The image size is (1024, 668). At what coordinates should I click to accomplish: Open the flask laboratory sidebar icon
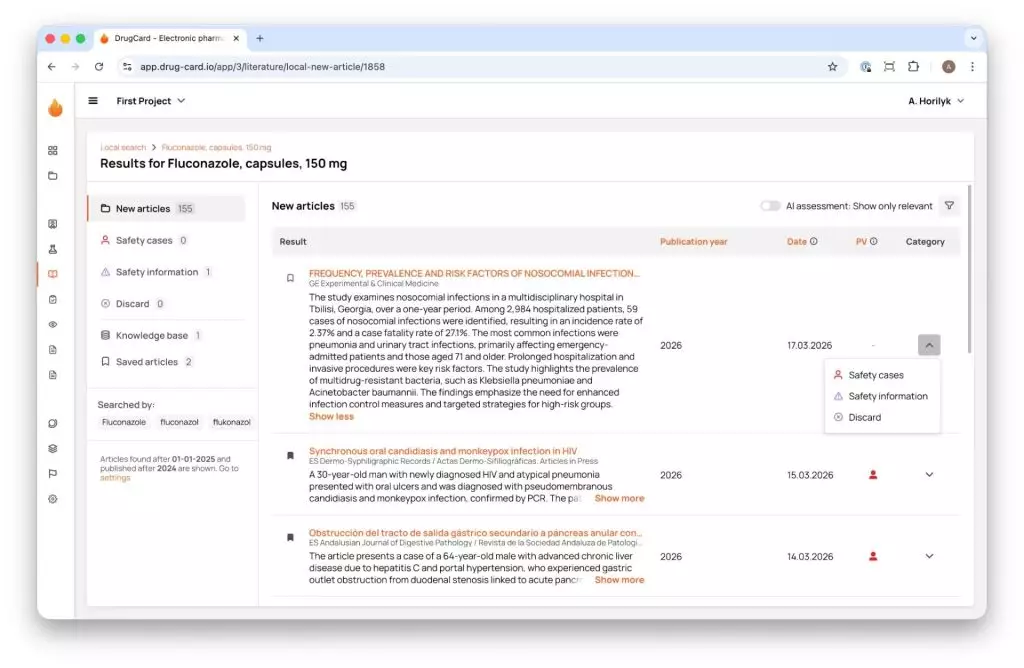coord(53,249)
